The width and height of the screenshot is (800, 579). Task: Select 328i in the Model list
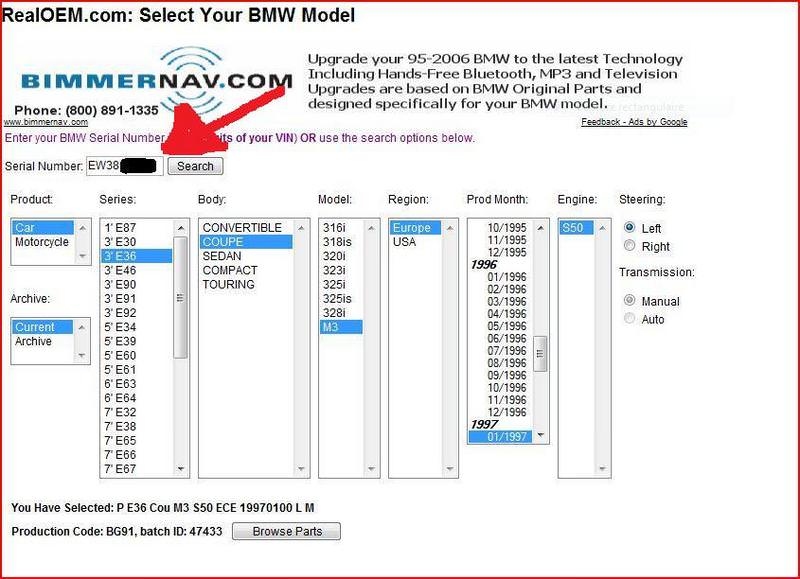click(x=341, y=313)
